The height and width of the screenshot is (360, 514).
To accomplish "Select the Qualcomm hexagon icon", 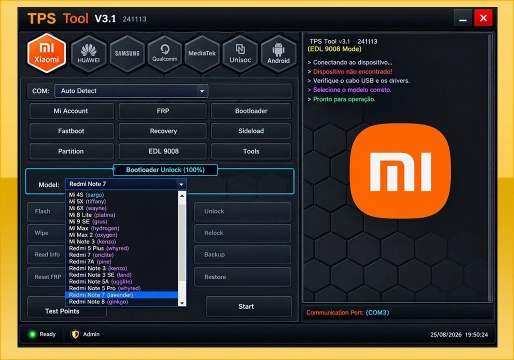I will [165, 54].
